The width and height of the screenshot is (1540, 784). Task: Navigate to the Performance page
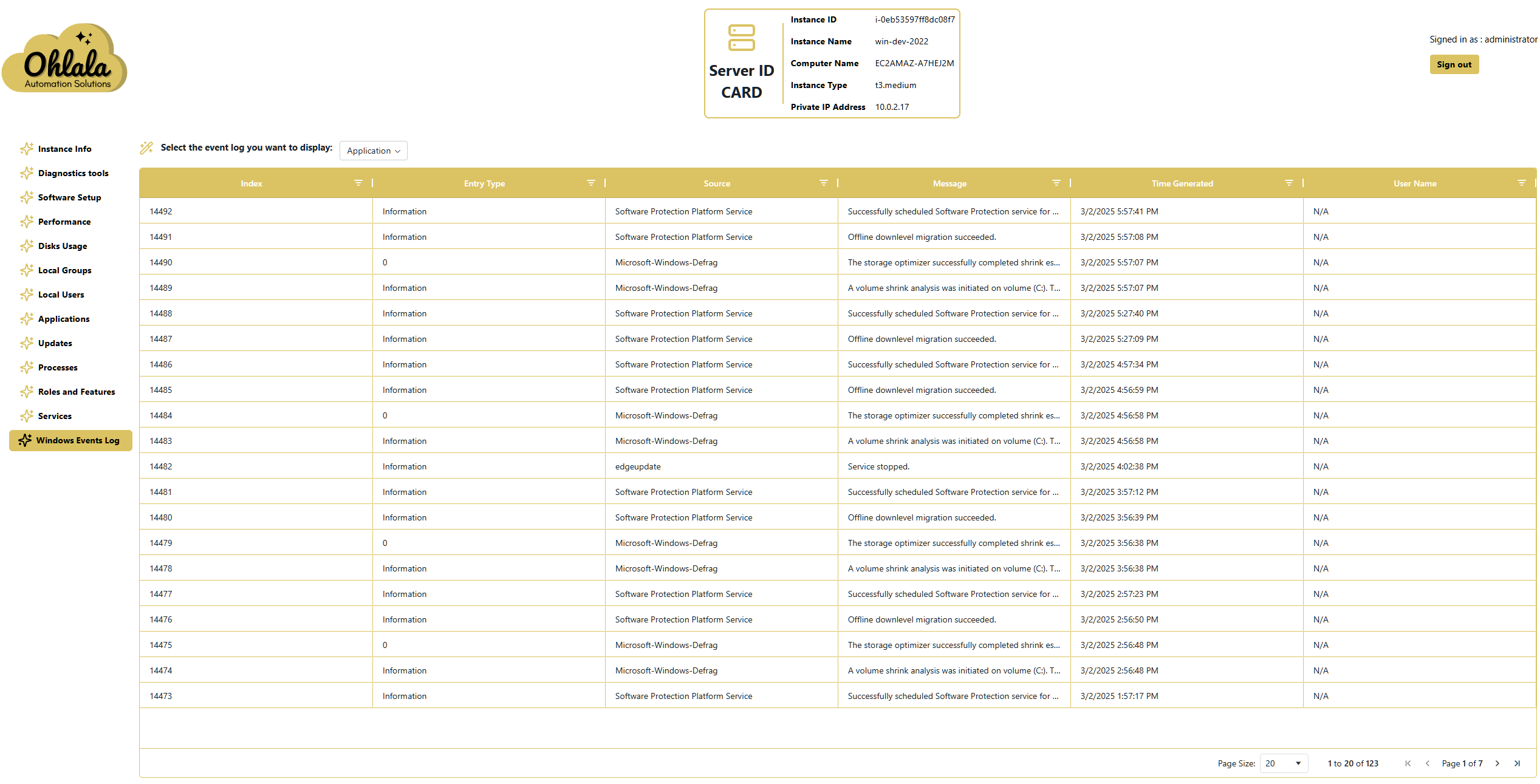pos(64,222)
